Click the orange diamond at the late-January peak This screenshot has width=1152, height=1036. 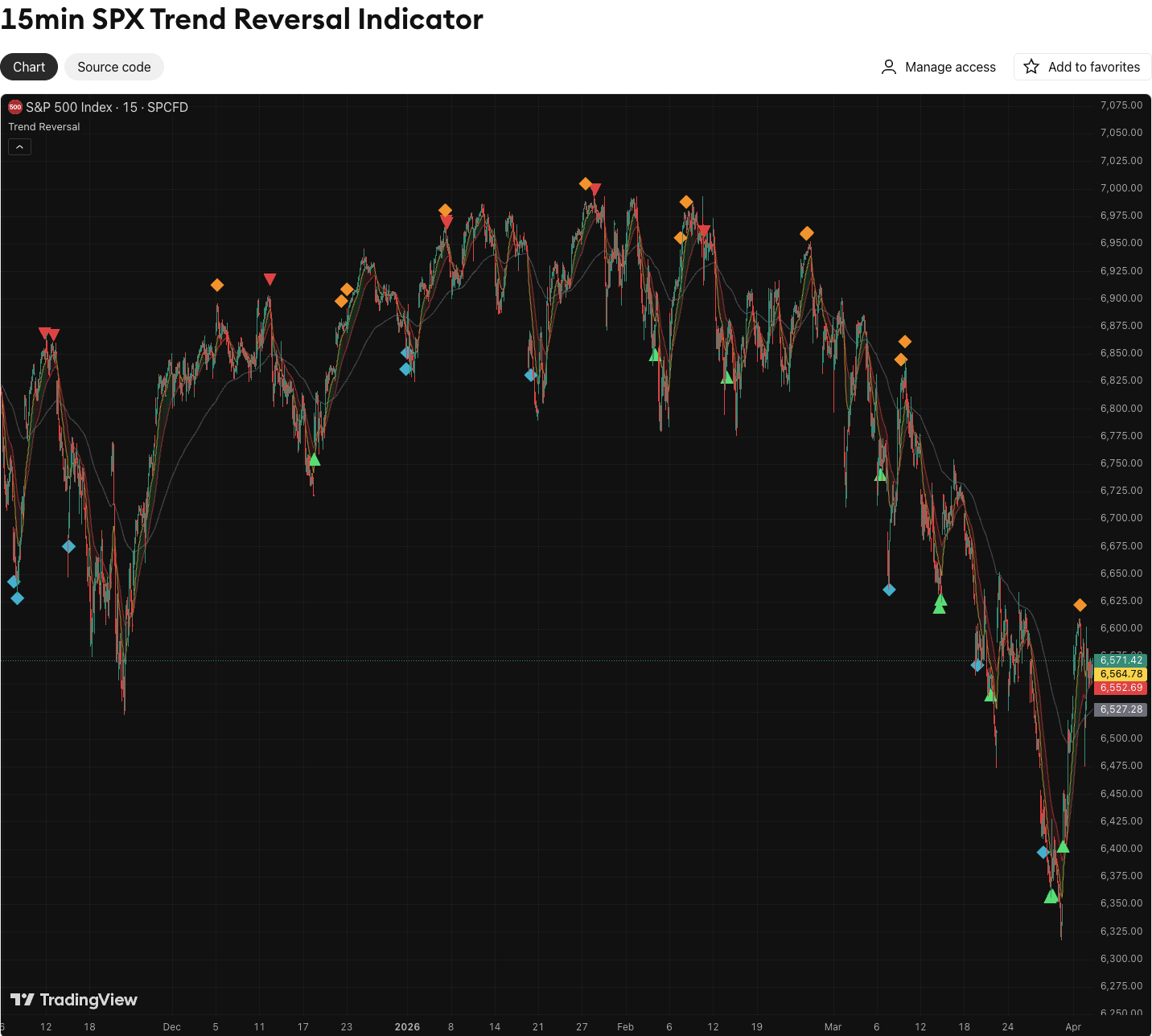pos(586,183)
